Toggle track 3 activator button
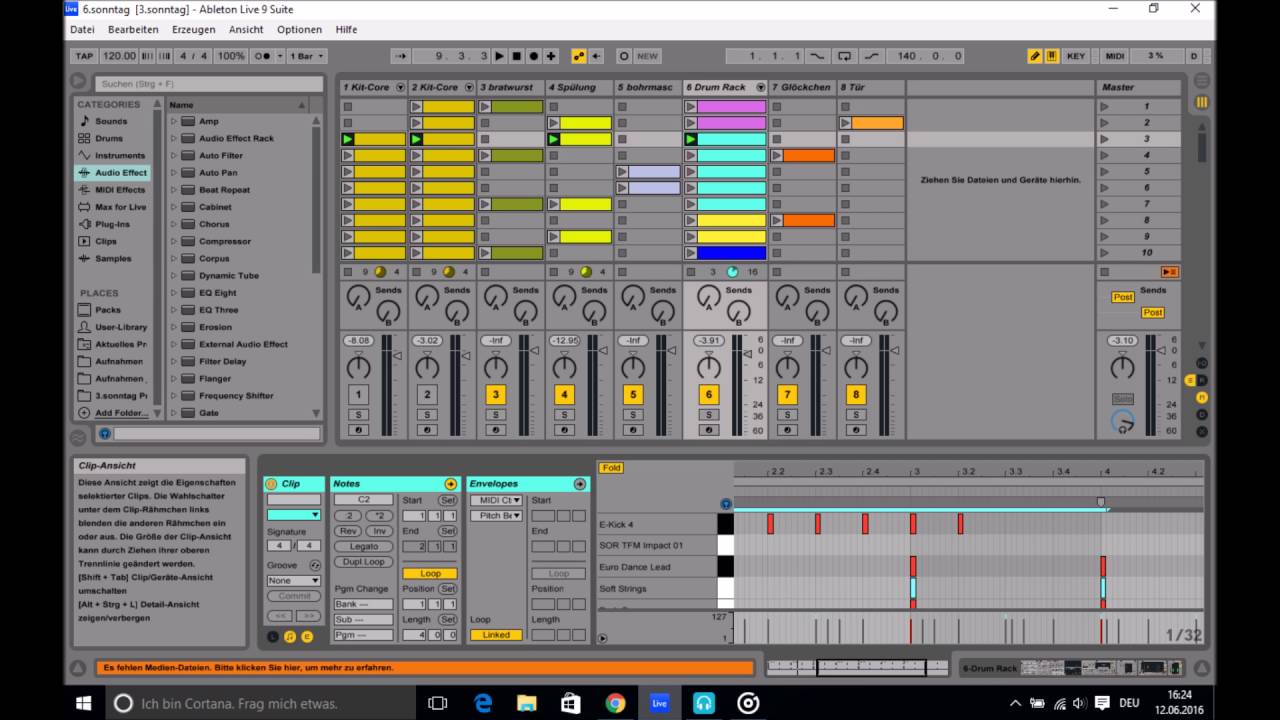The image size is (1280, 720). pos(495,395)
